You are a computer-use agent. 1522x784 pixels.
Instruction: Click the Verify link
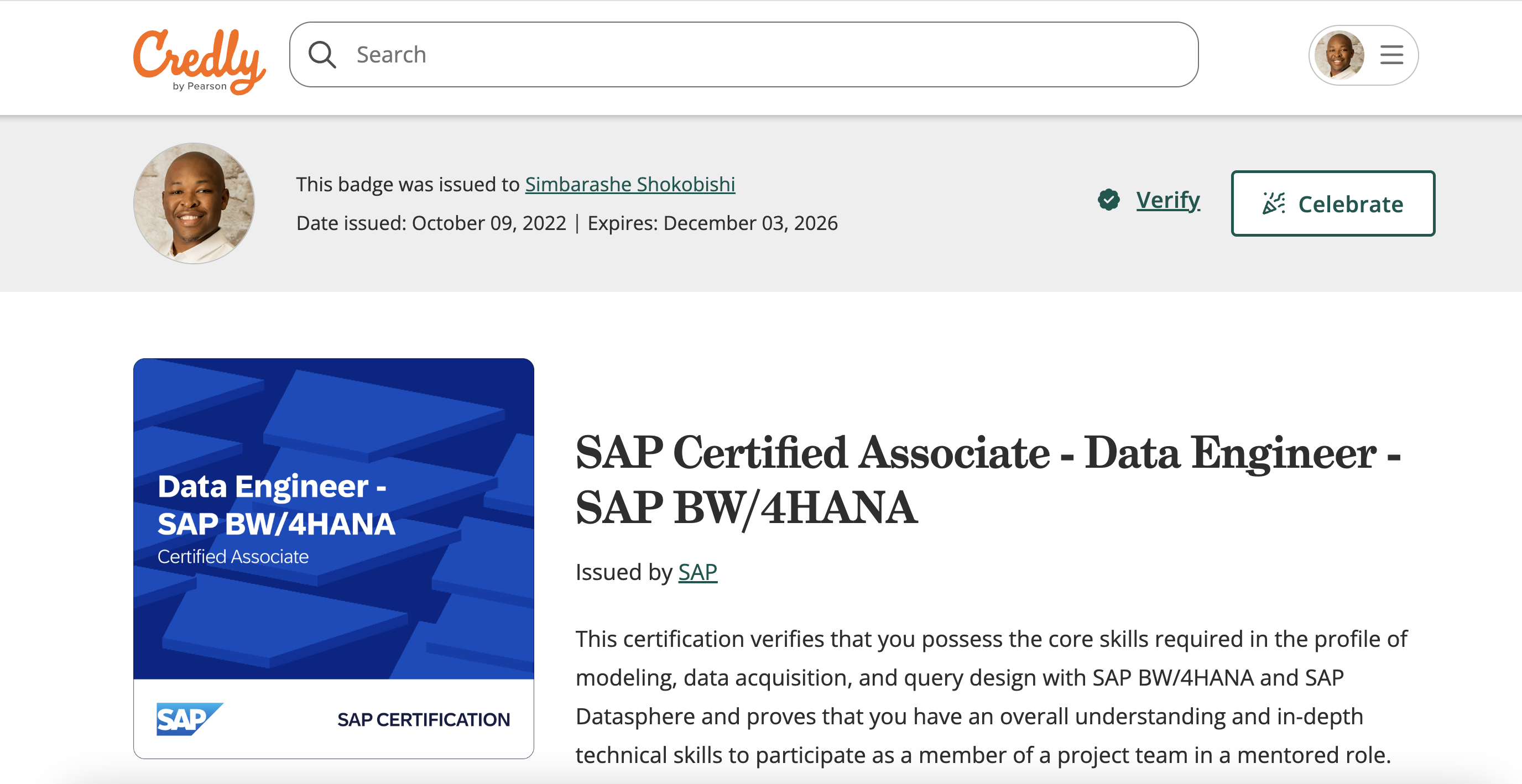[x=1167, y=200]
